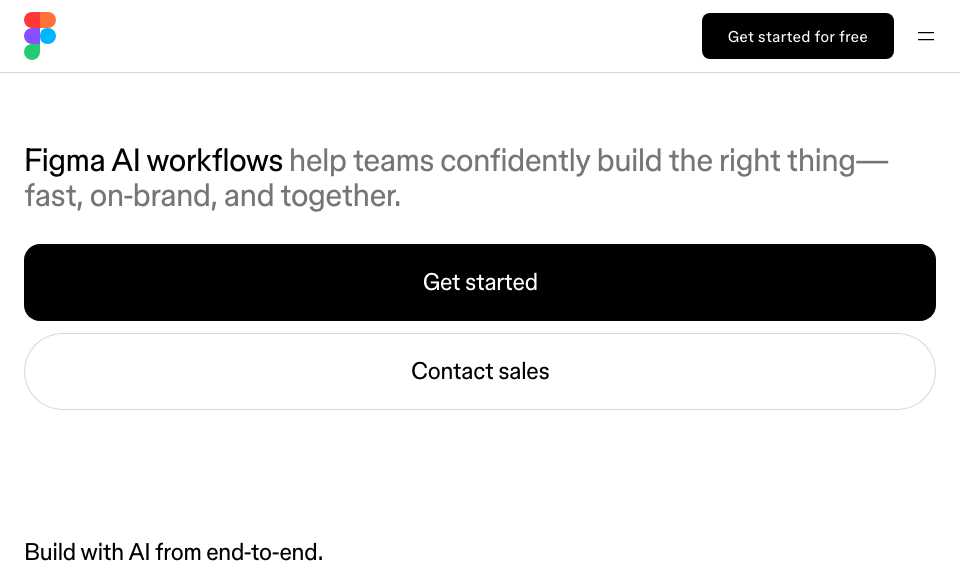Click the word "Figma" in the hero heading
This screenshot has width=960, height=570.
[65, 162]
